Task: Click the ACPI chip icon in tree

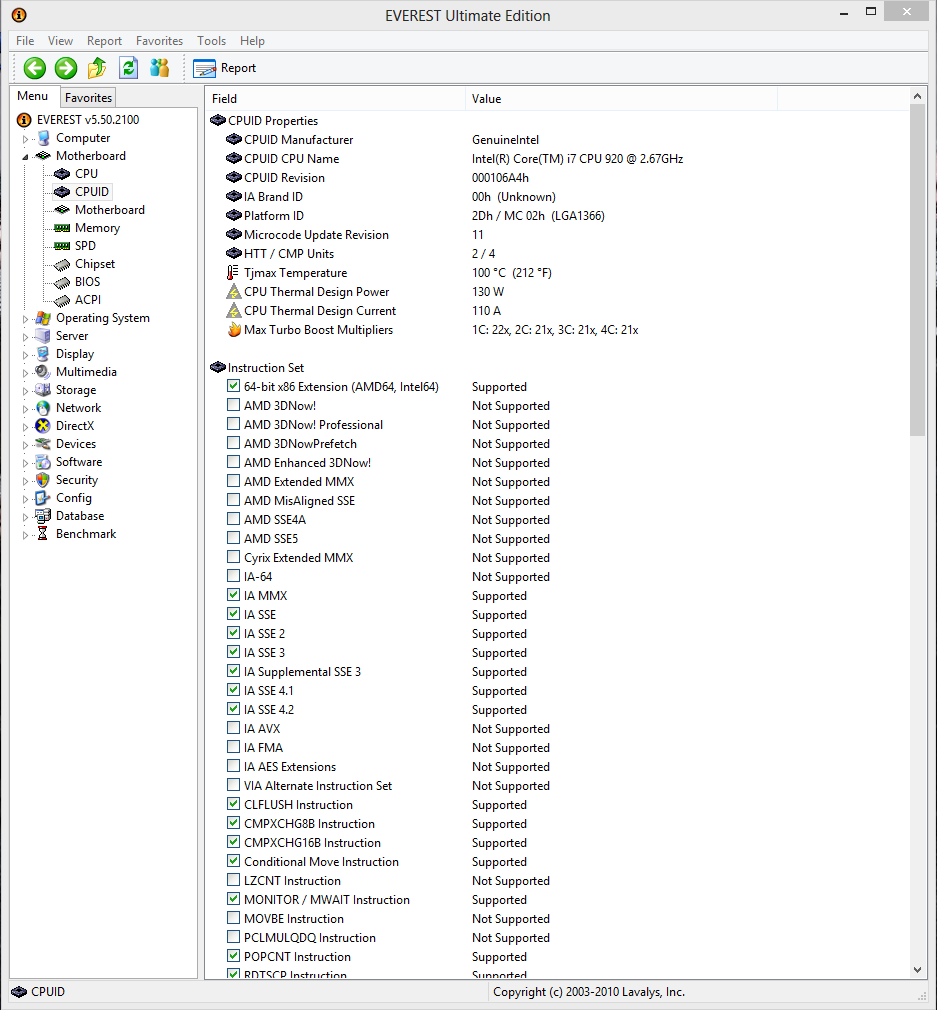Action: 62,300
